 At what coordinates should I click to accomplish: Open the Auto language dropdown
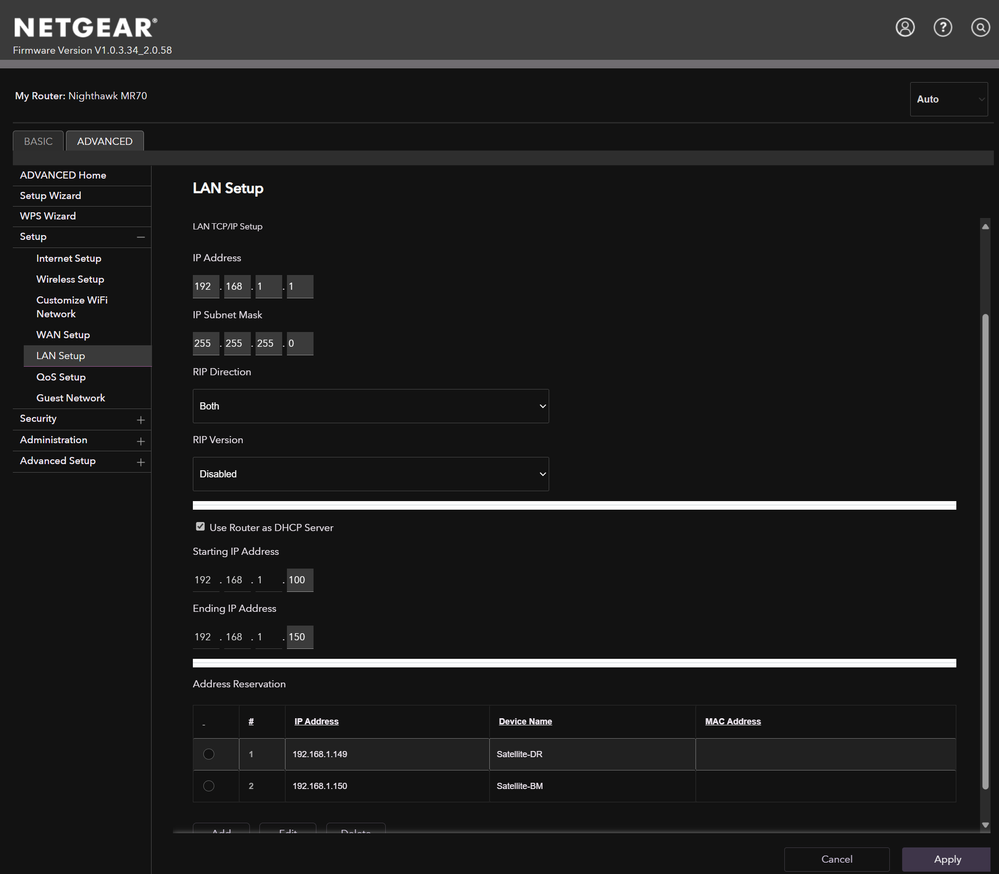click(x=948, y=99)
